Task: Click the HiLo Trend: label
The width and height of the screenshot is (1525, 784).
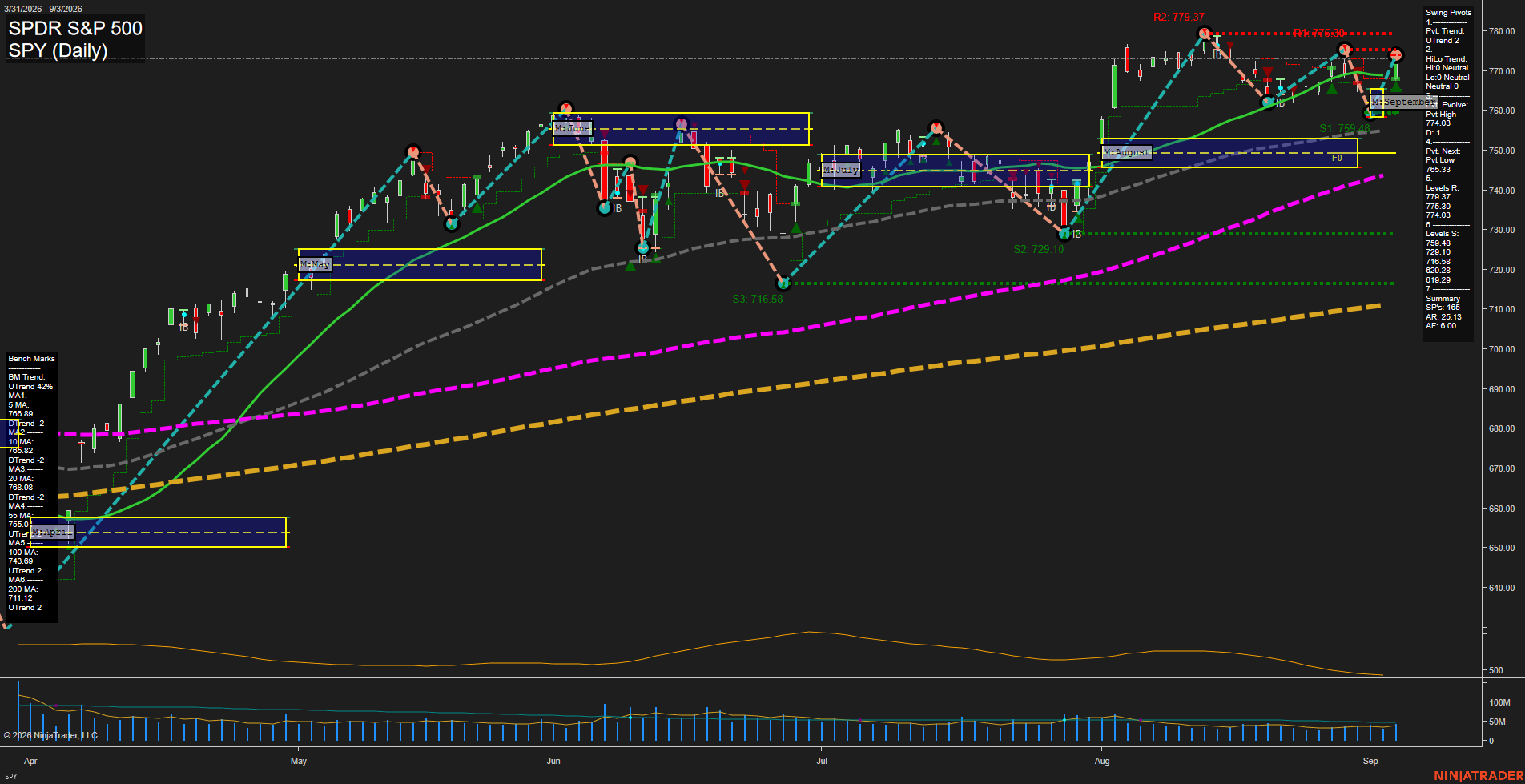Action: [1447, 59]
